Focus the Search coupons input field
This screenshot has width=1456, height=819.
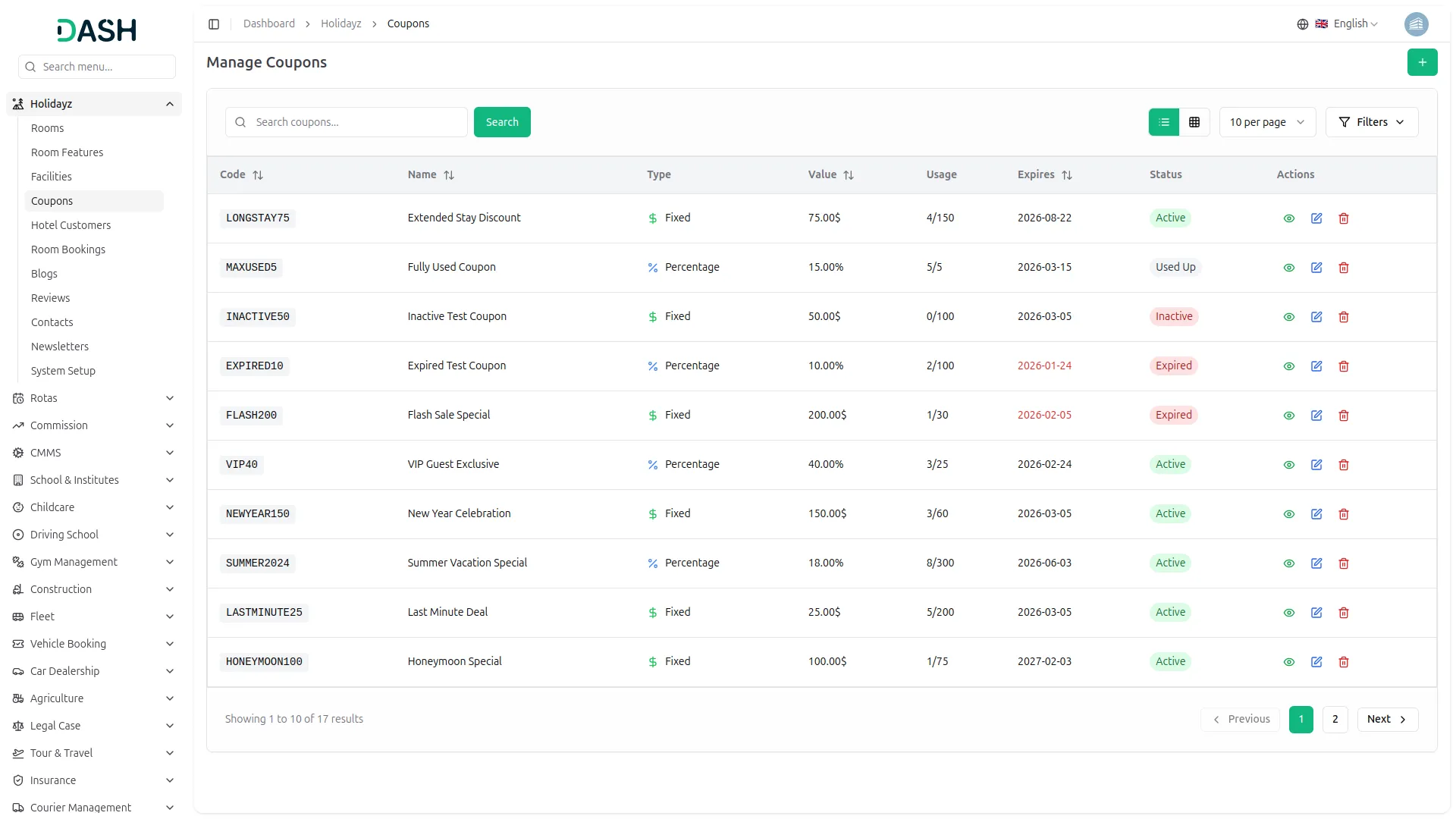coord(356,122)
